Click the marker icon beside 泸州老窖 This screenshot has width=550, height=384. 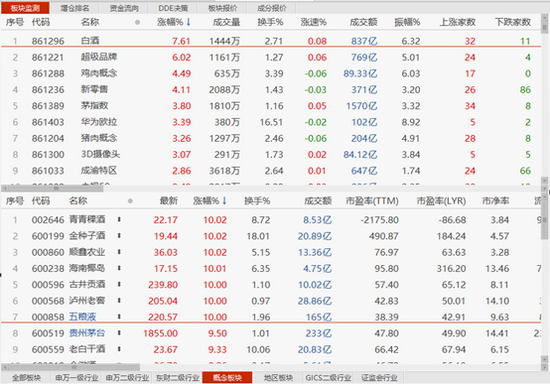(119, 301)
